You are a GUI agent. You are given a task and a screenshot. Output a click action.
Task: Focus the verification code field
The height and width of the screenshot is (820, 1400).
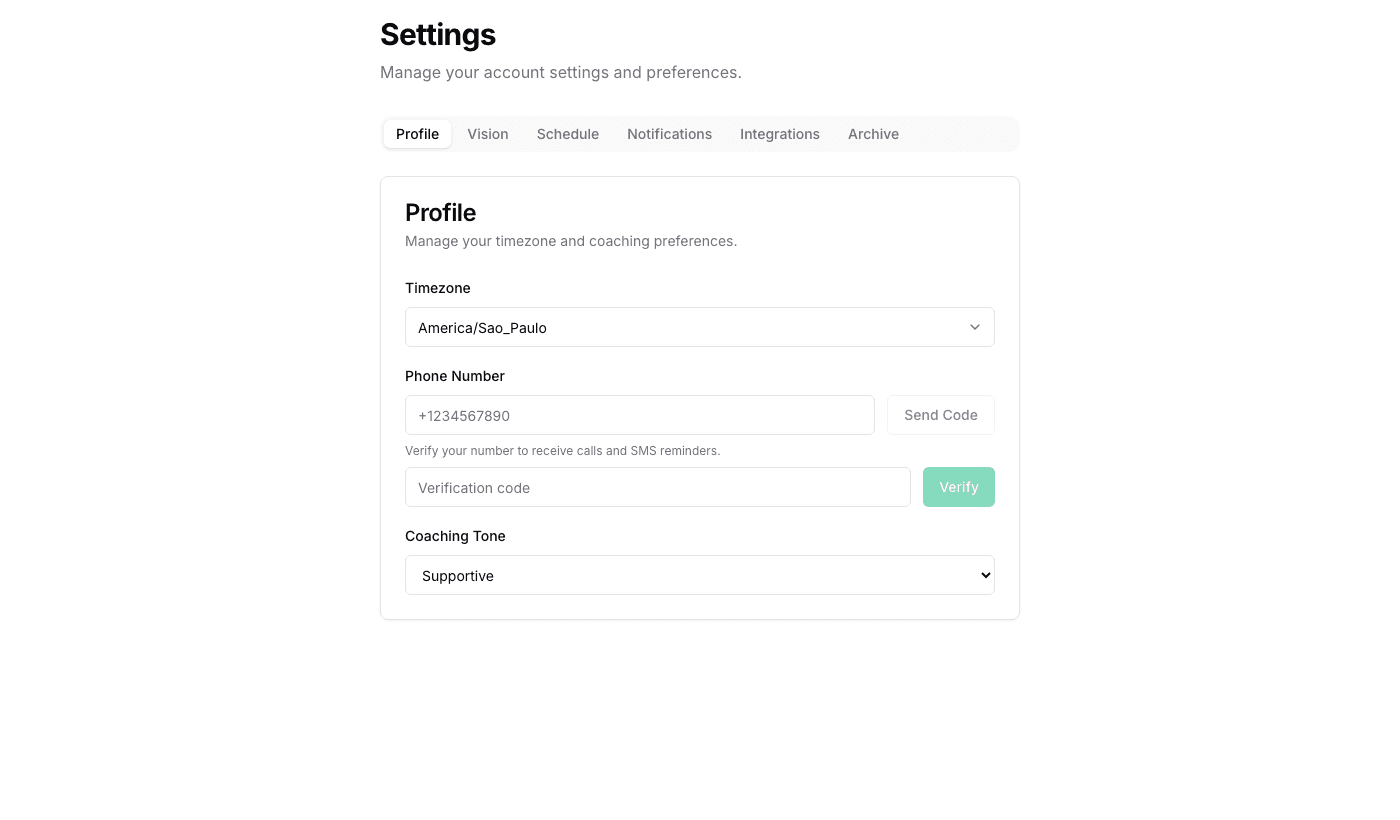click(x=657, y=487)
